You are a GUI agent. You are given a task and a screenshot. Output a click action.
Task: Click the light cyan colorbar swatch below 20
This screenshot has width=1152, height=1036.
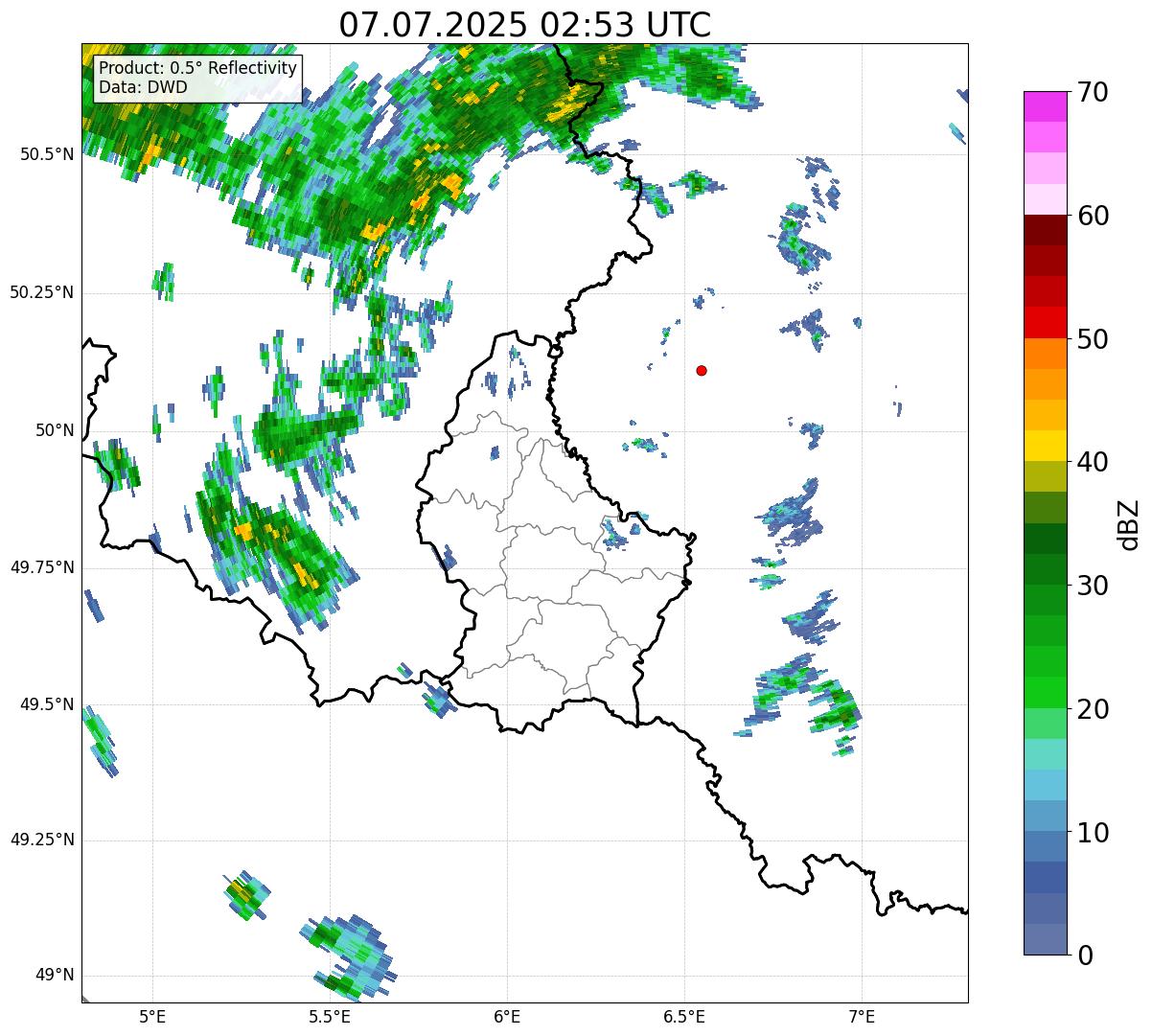click(x=1045, y=754)
